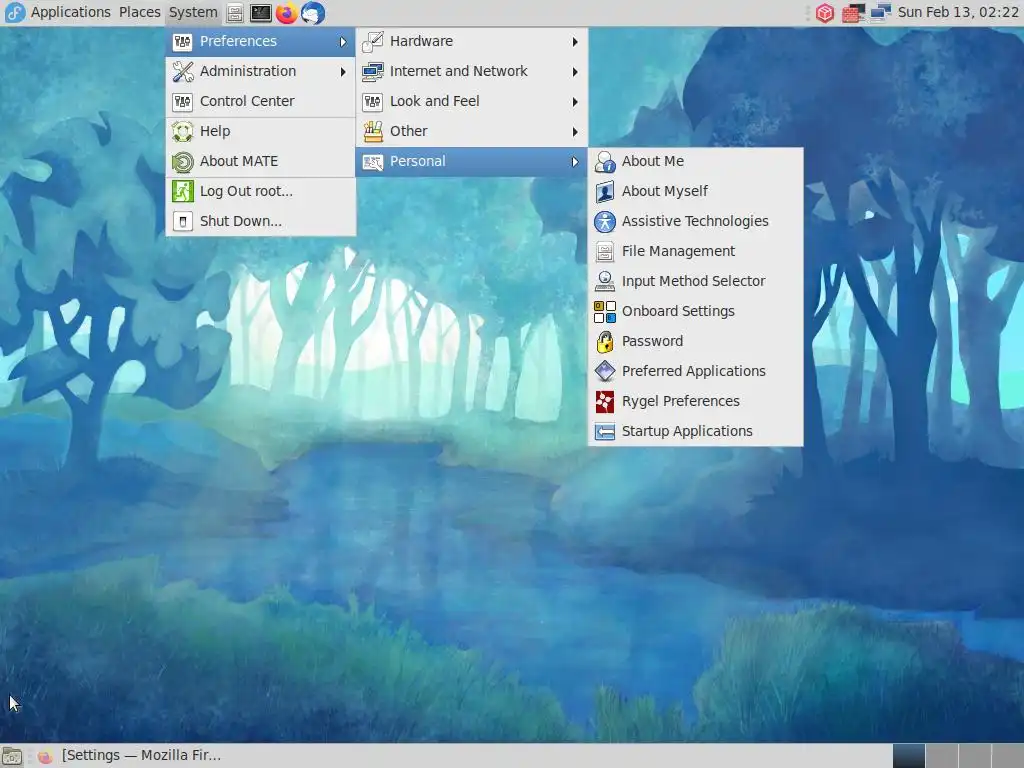This screenshot has width=1024, height=768.
Task: Switch to the first workspace
Action: click(x=908, y=756)
